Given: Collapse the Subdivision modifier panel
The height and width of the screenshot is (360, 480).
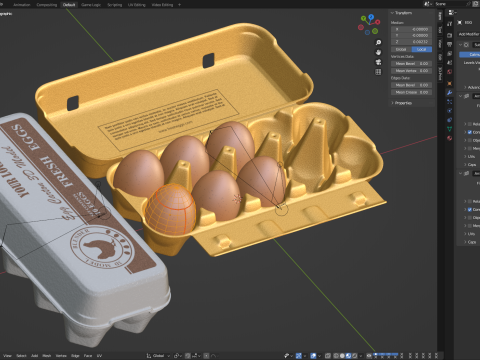Looking at the screenshot, I should click(x=460, y=45).
